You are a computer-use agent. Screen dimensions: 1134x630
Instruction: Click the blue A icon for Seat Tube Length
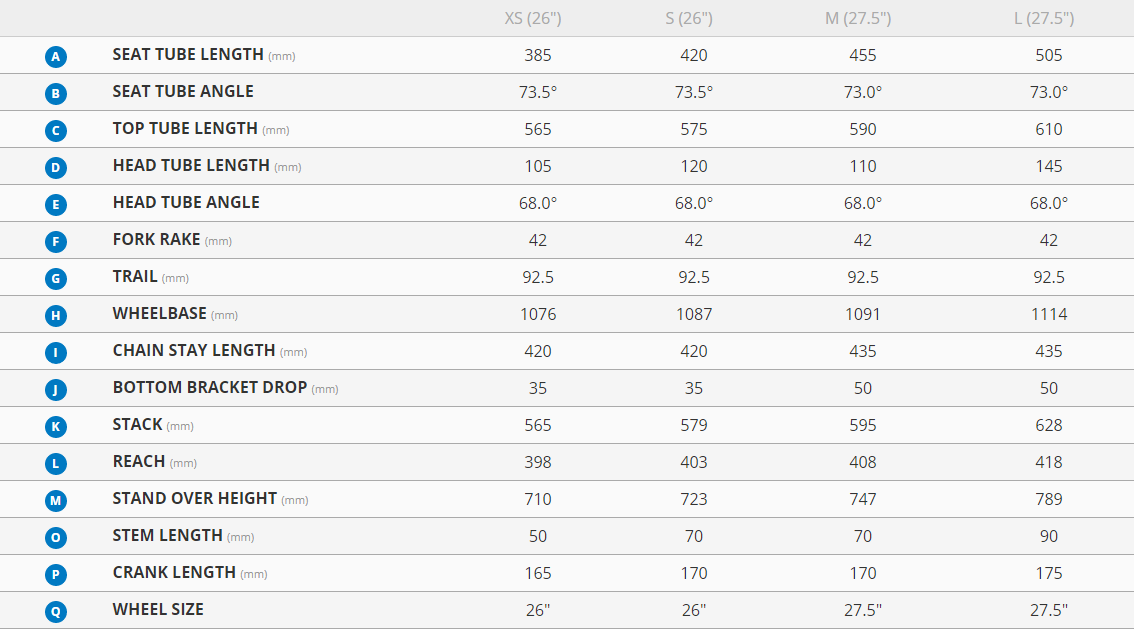point(56,57)
